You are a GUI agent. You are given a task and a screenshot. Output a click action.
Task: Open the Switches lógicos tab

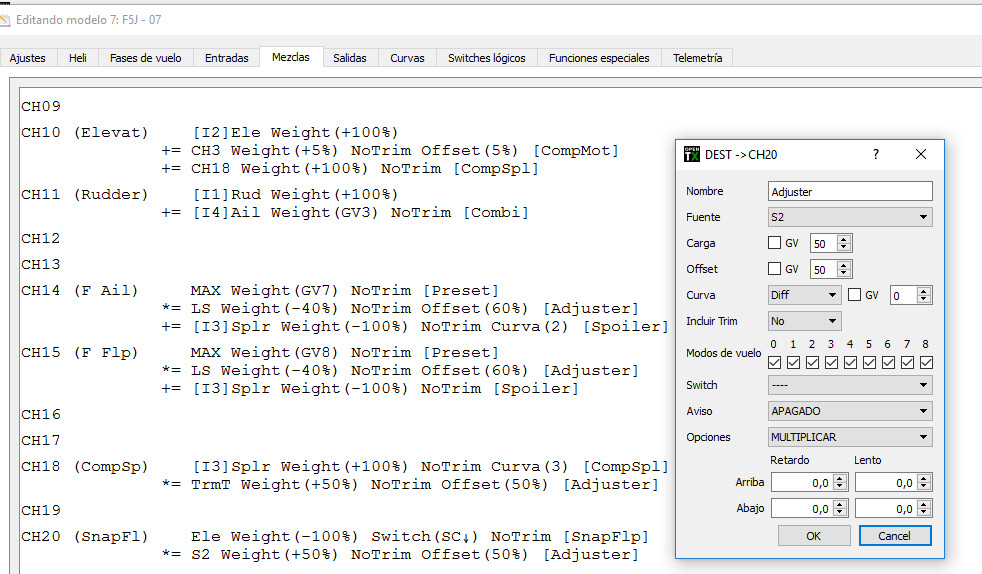(x=486, y=58)
